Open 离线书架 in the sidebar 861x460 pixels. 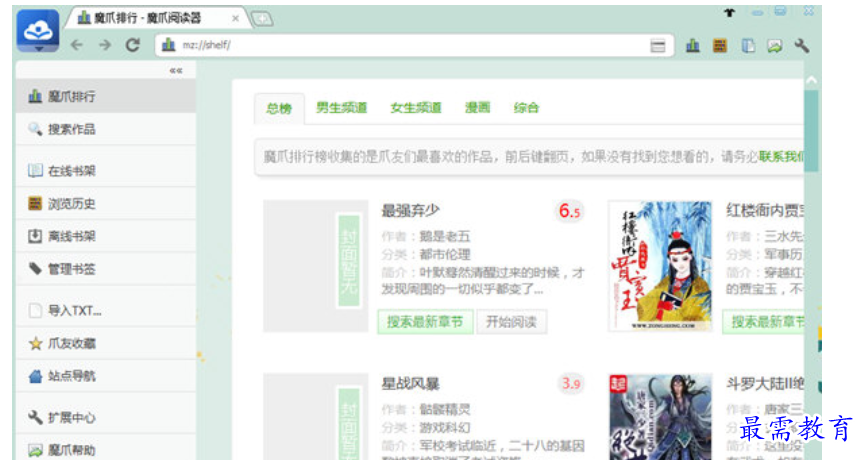point(106,236)
